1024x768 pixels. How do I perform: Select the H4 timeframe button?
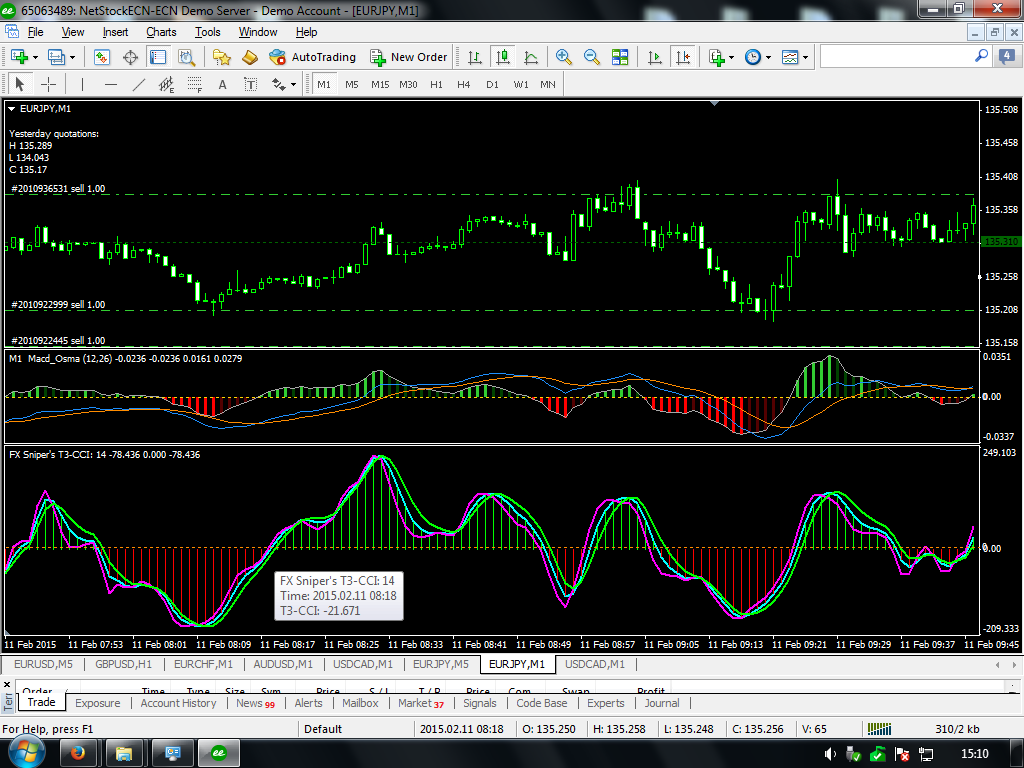pyautogui.click(x=464, y=84)
